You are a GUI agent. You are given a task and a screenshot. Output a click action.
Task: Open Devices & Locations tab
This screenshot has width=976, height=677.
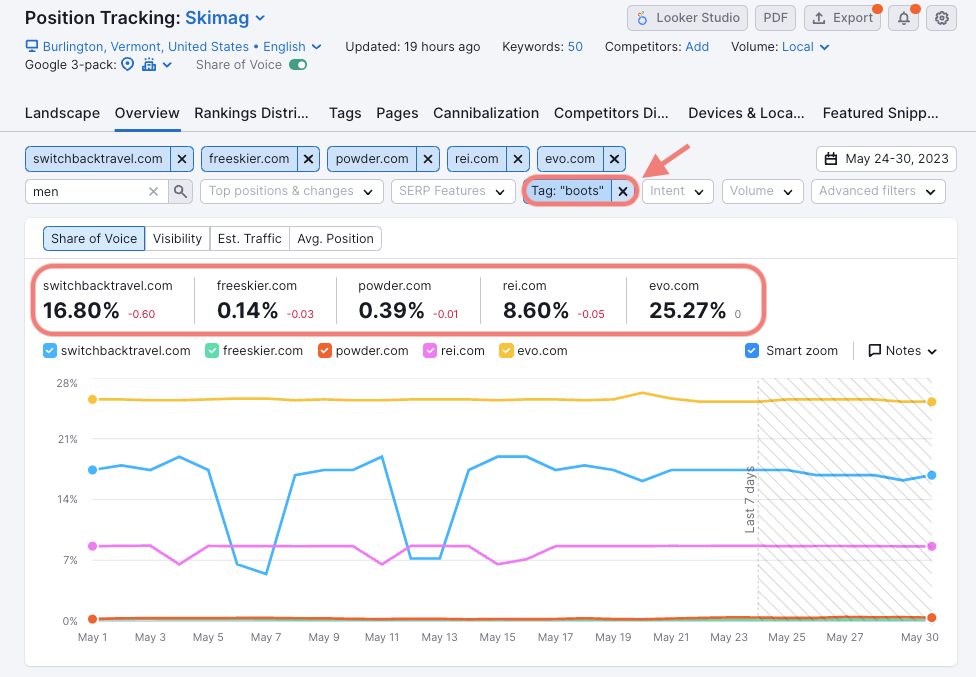pos(746,113)
